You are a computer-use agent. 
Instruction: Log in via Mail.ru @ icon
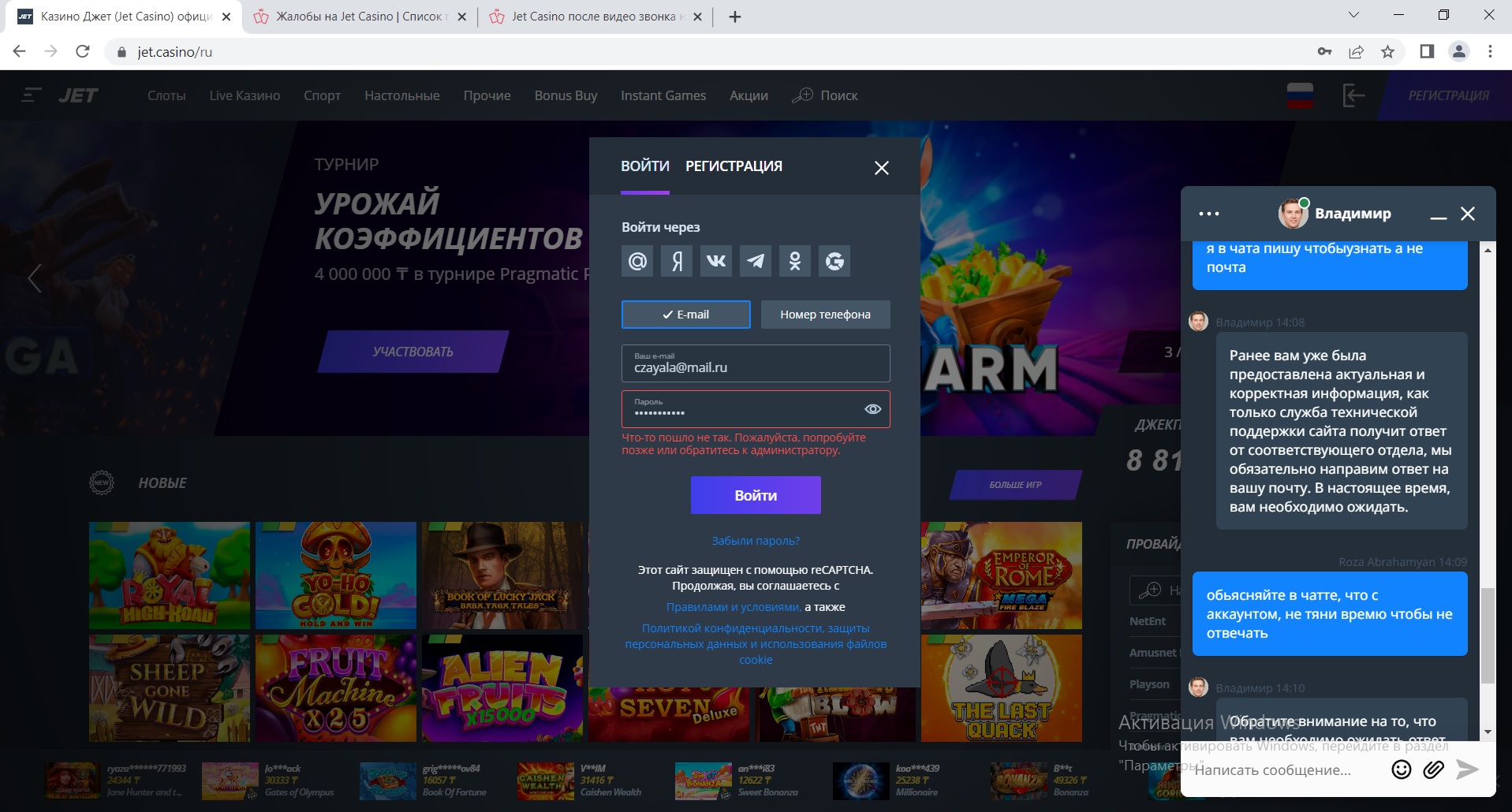coord(637,261)
